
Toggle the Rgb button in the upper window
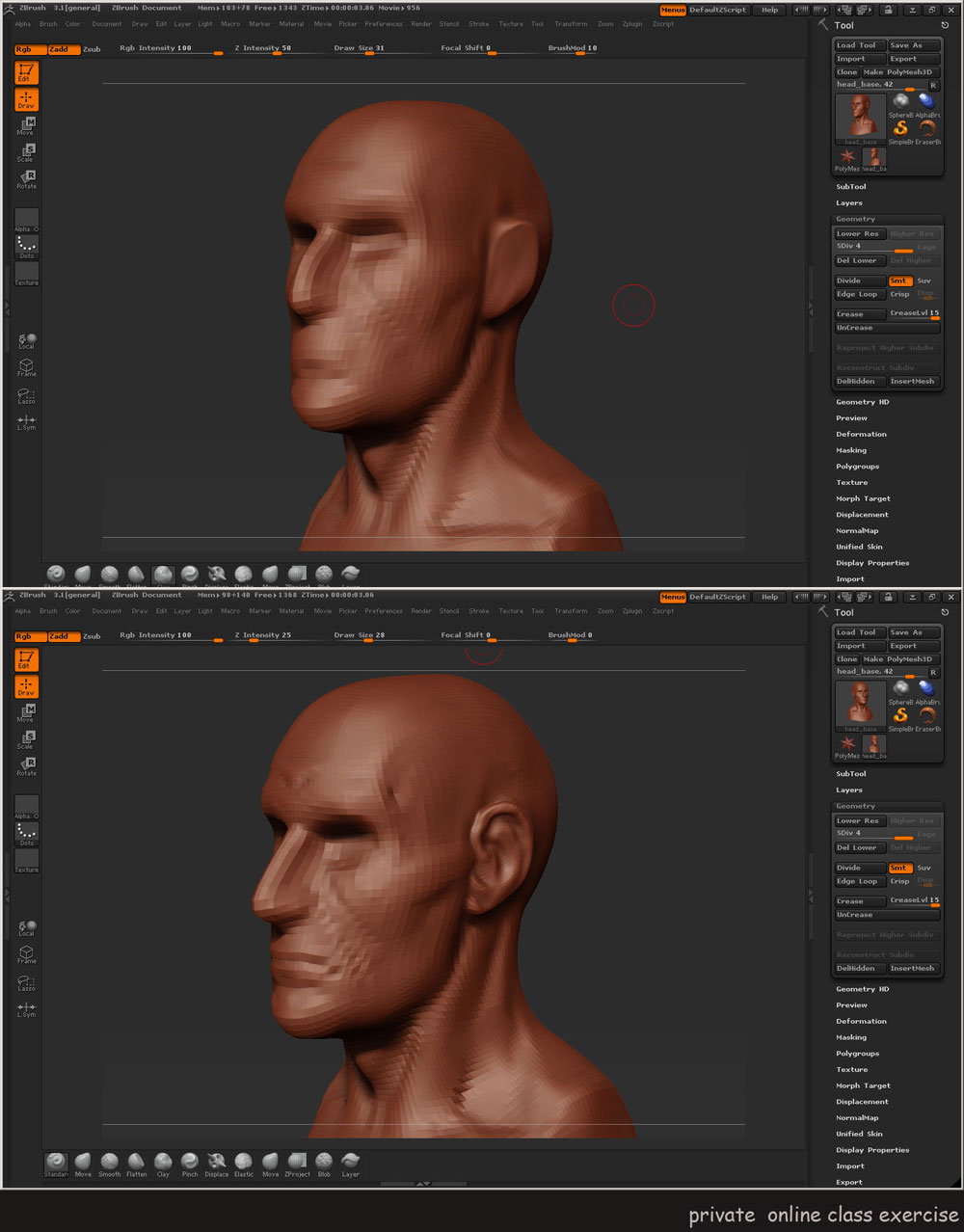tap(30, 49)
